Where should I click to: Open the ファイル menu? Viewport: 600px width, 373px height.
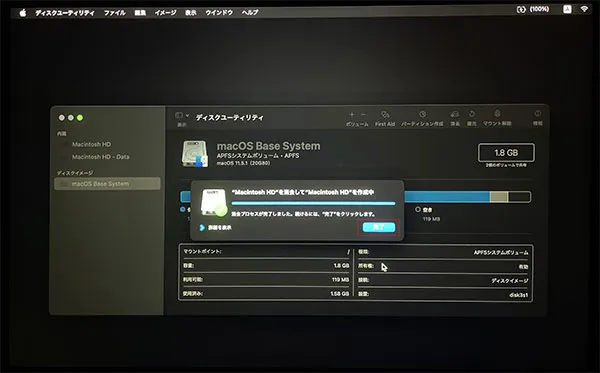coord(115,13)
